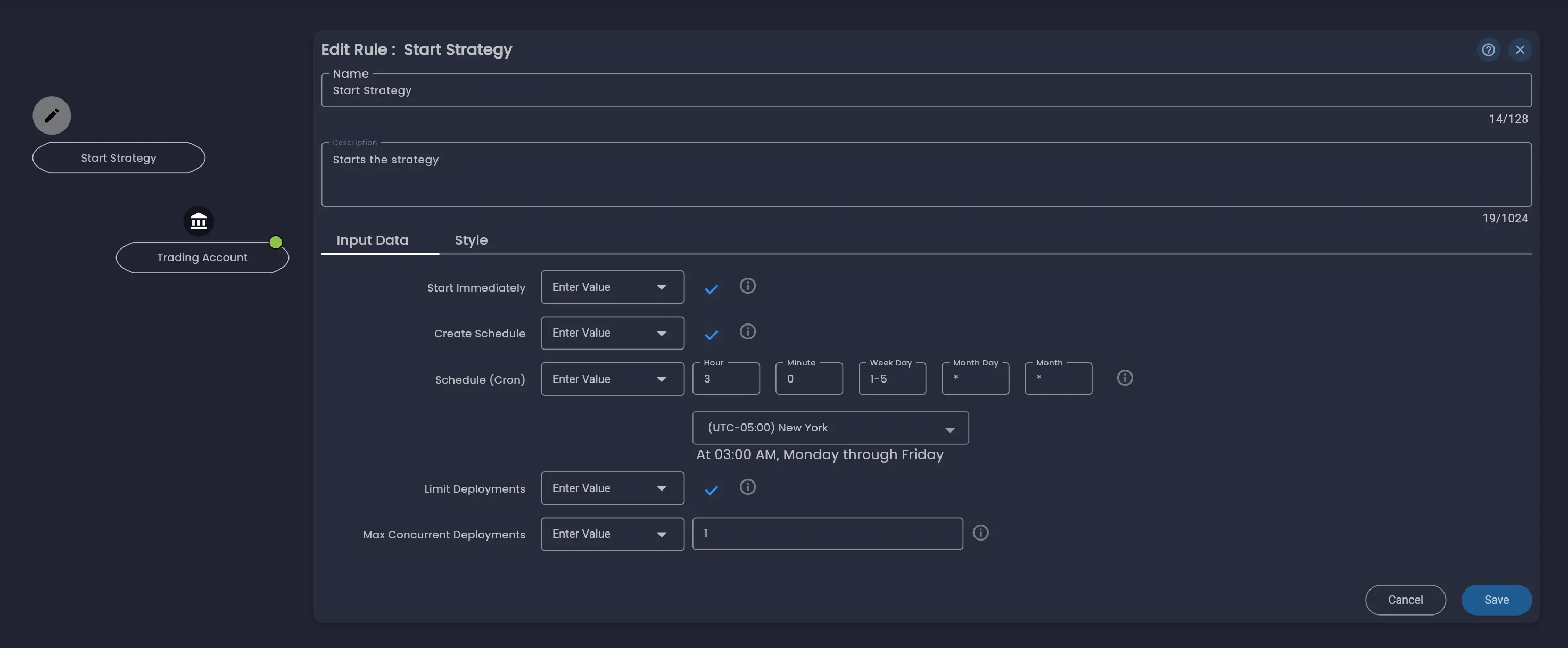
Task: Switch to the Style tab
Action: pos(471,240)
